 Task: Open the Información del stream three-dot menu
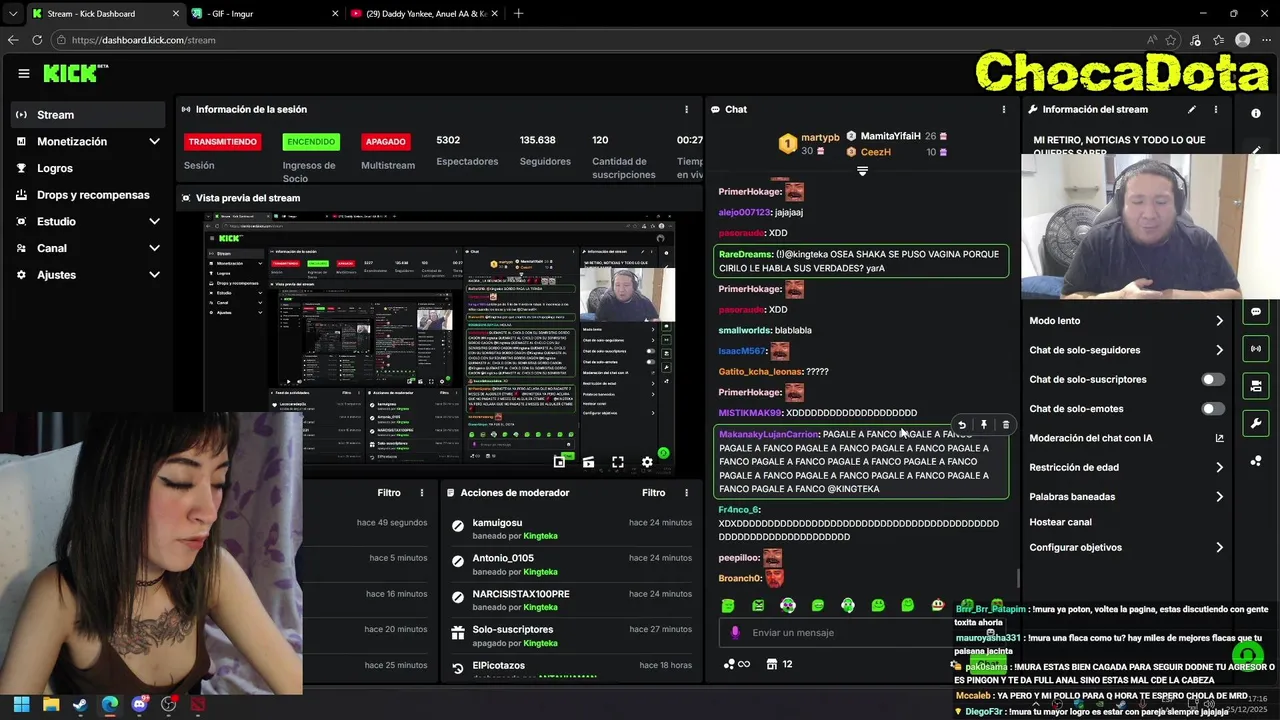tap(1216, 109)
